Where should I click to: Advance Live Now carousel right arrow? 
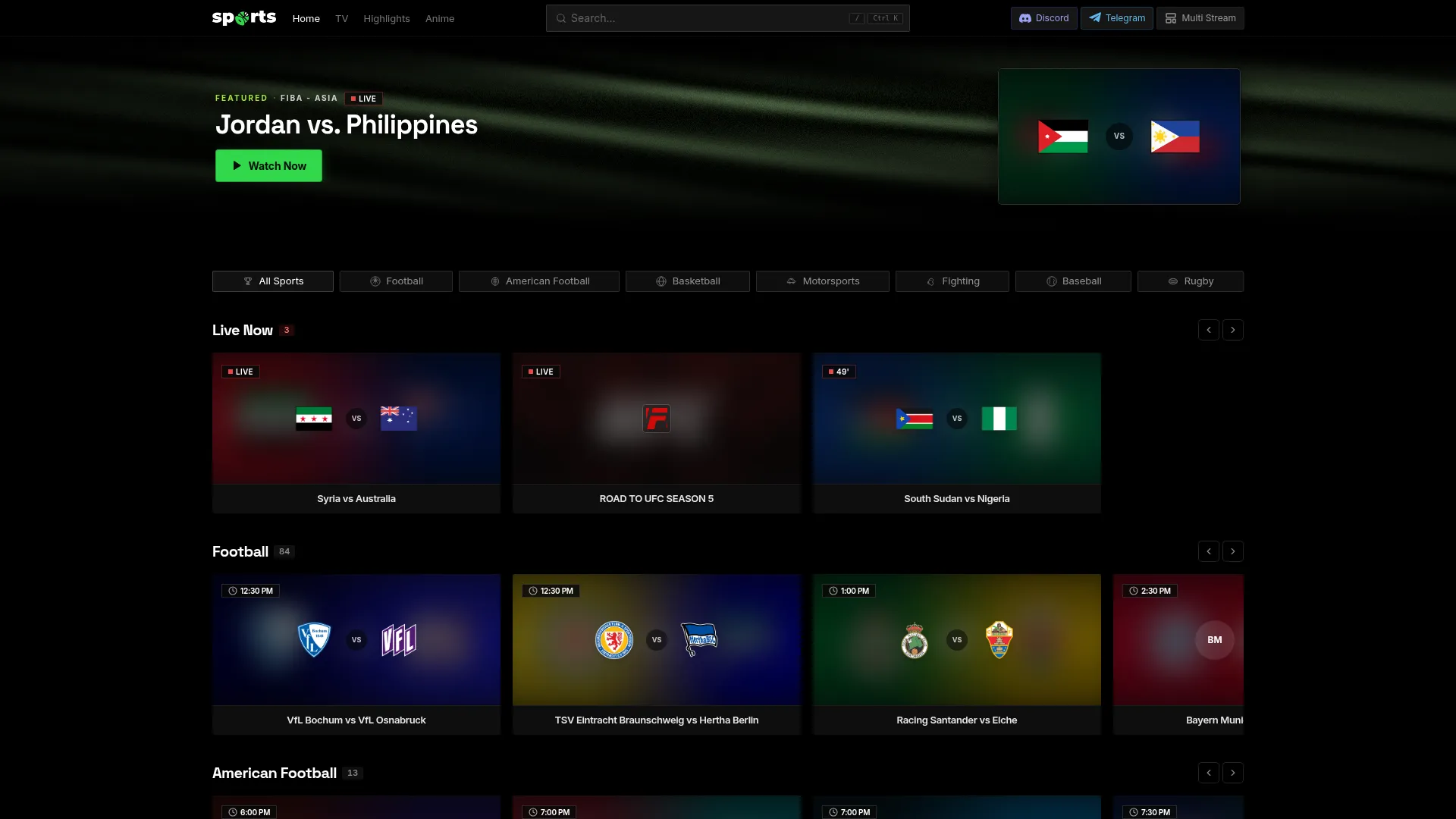coord(1233,330)
